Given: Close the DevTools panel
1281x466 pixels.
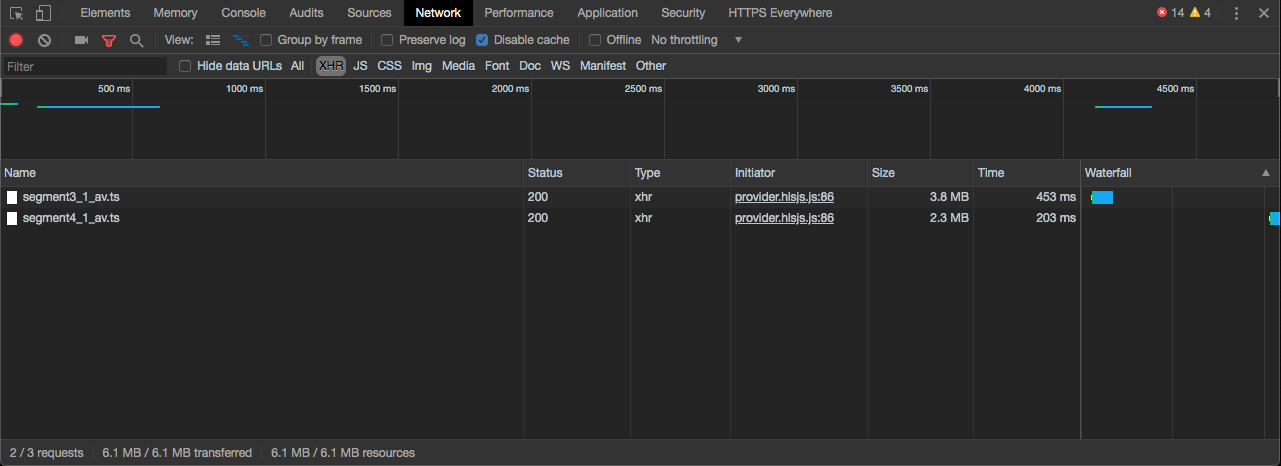Looking at the screenshot, I should (x=1264, y=13).
